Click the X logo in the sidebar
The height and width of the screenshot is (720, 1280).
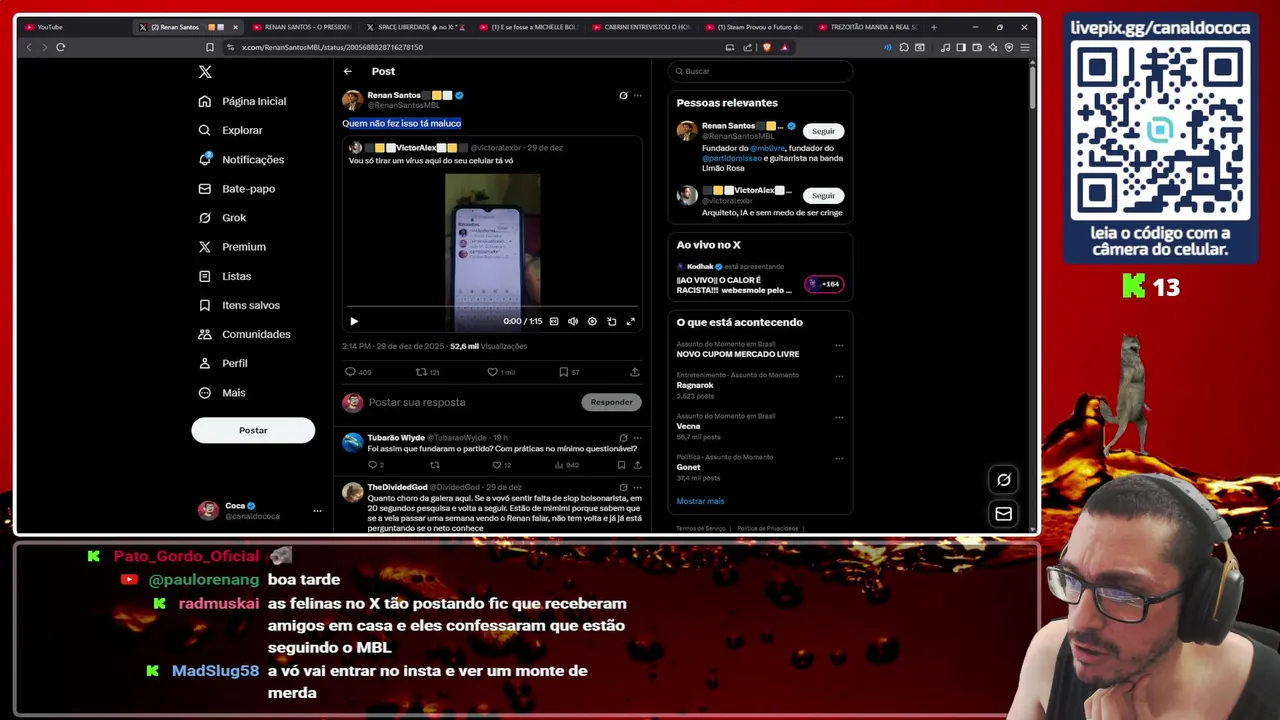pyautogui.click(x=205, y=72)
